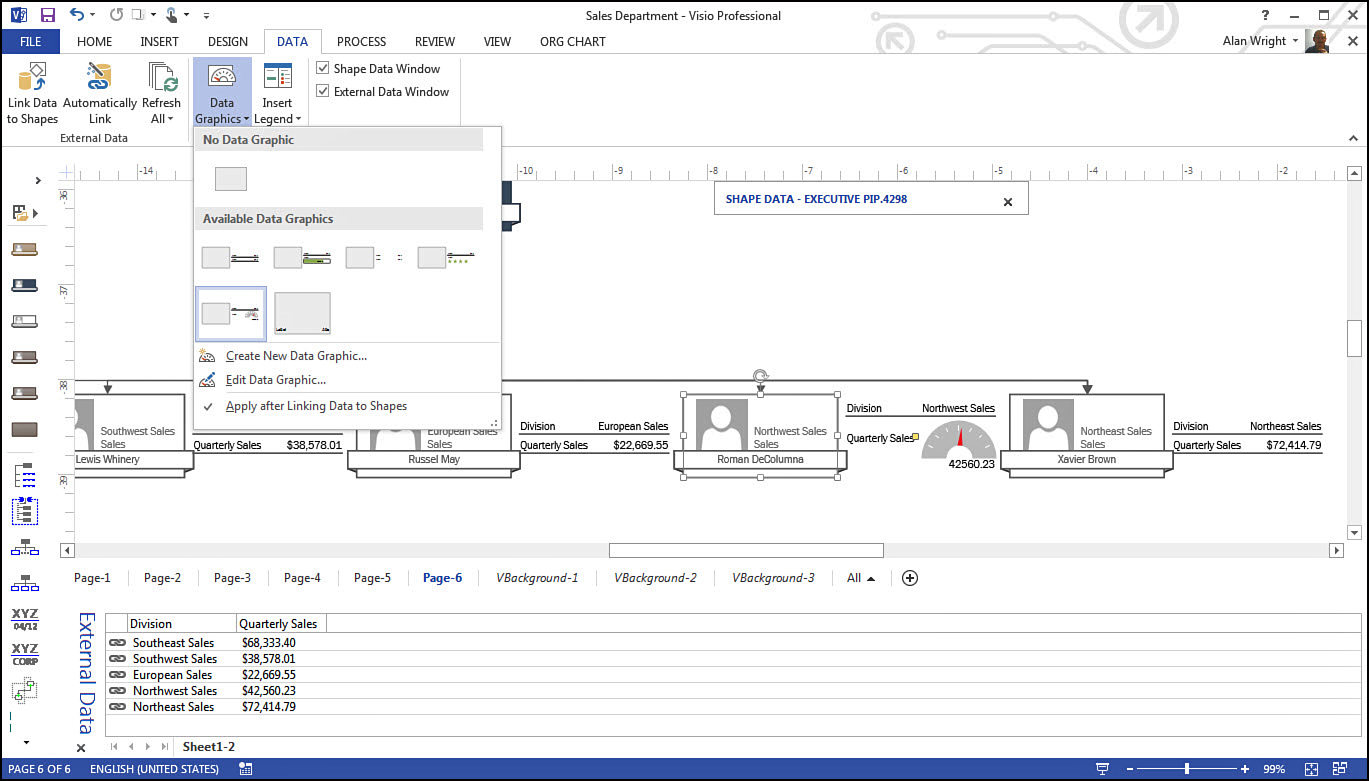Select the green Dynamic connector stencil icon
This screenshot has height=781, width=1369.
coord(24,691)
